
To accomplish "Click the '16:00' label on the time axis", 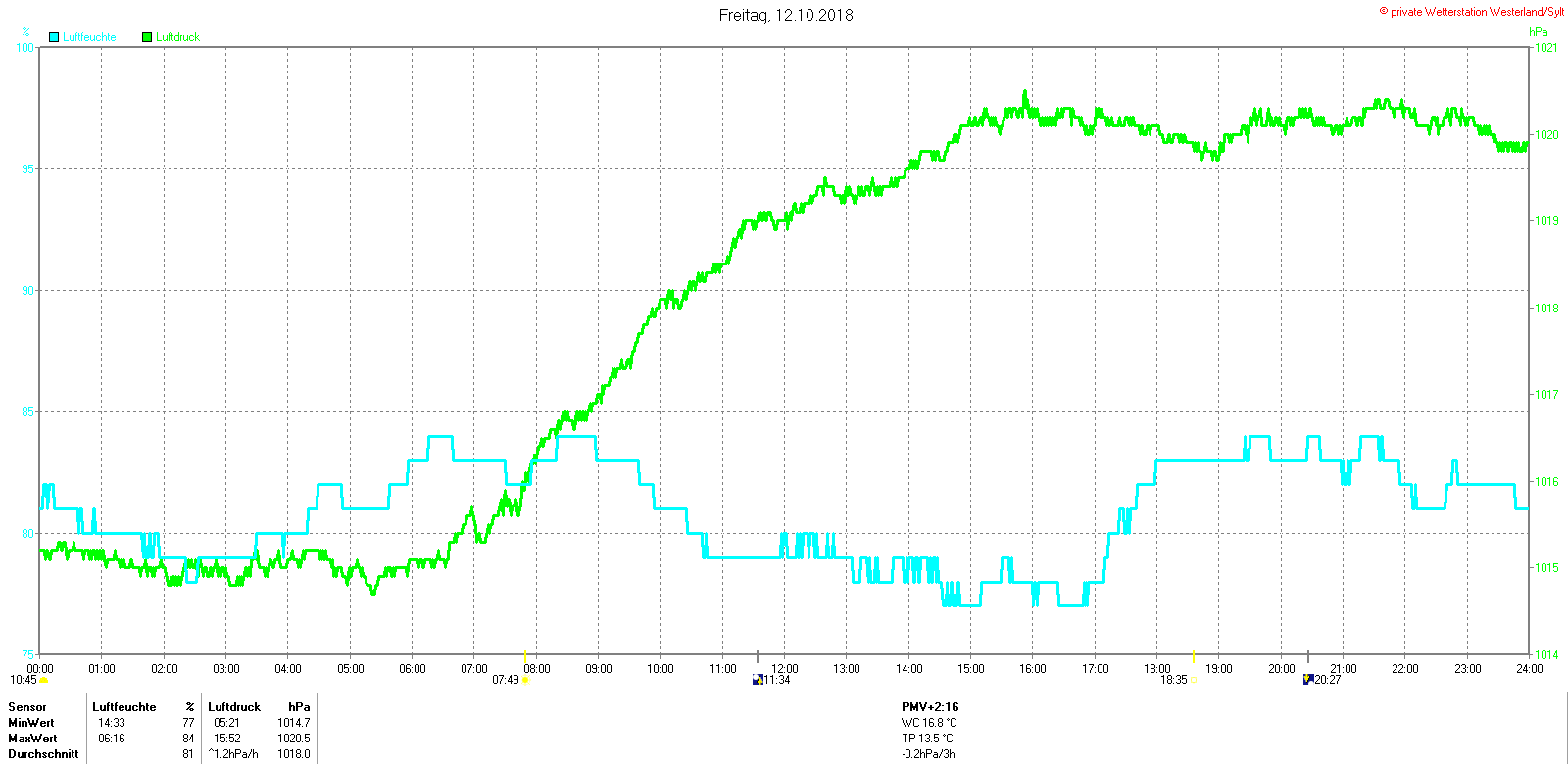I will [1033, 669].
